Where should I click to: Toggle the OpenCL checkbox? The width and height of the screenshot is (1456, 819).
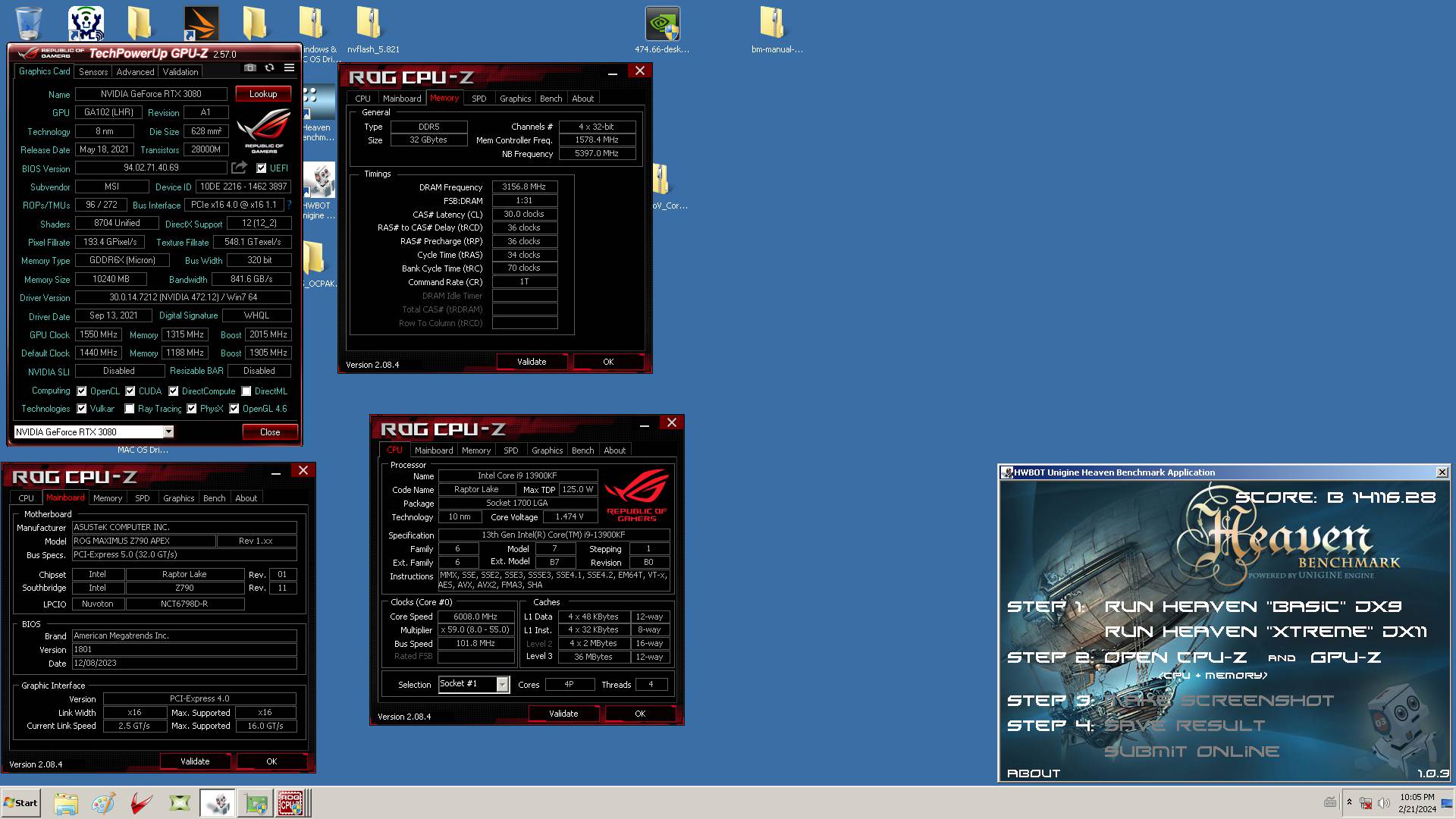(x=82, y=391)
